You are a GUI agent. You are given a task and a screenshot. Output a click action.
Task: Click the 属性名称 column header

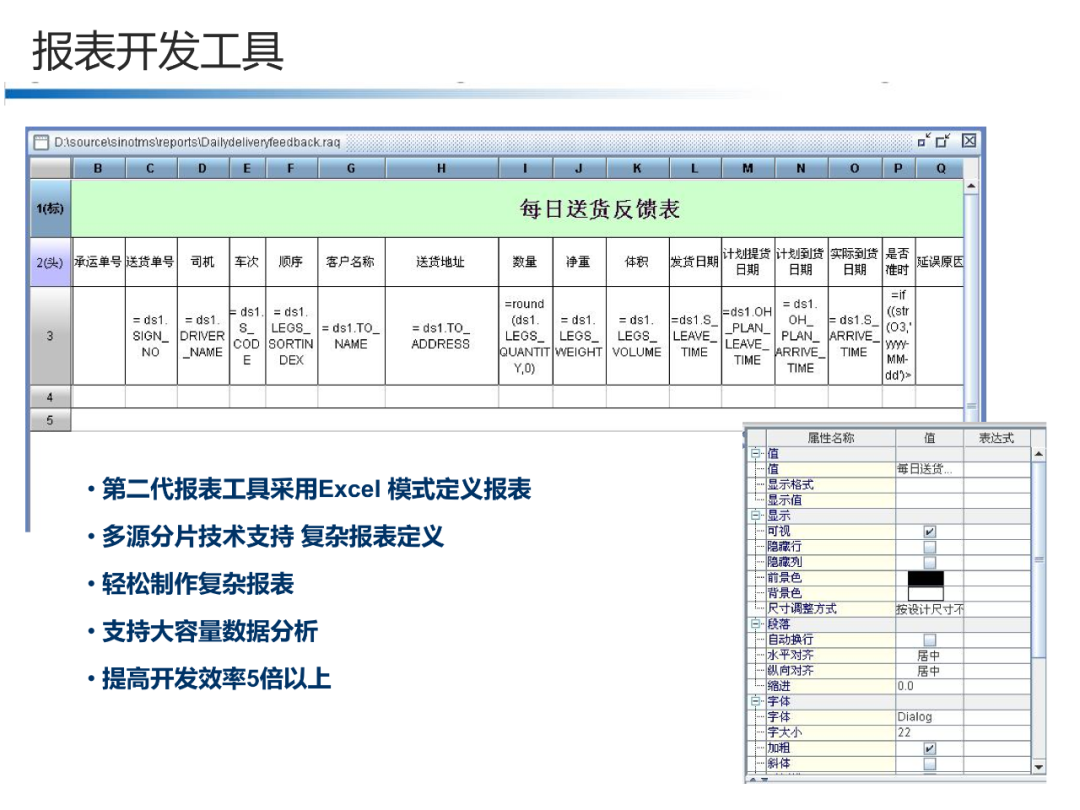point(830,438)
